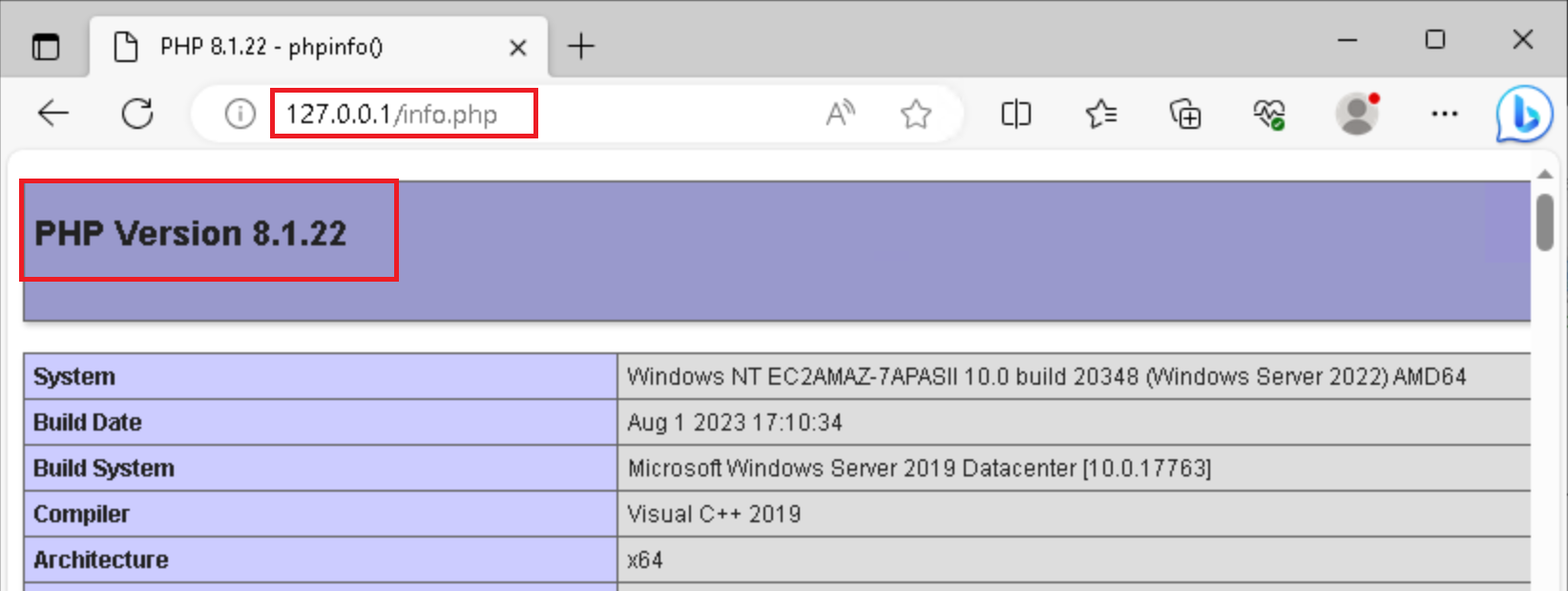Select the PHP 8.1.22 - phpinfo() tab

point(319,46)
